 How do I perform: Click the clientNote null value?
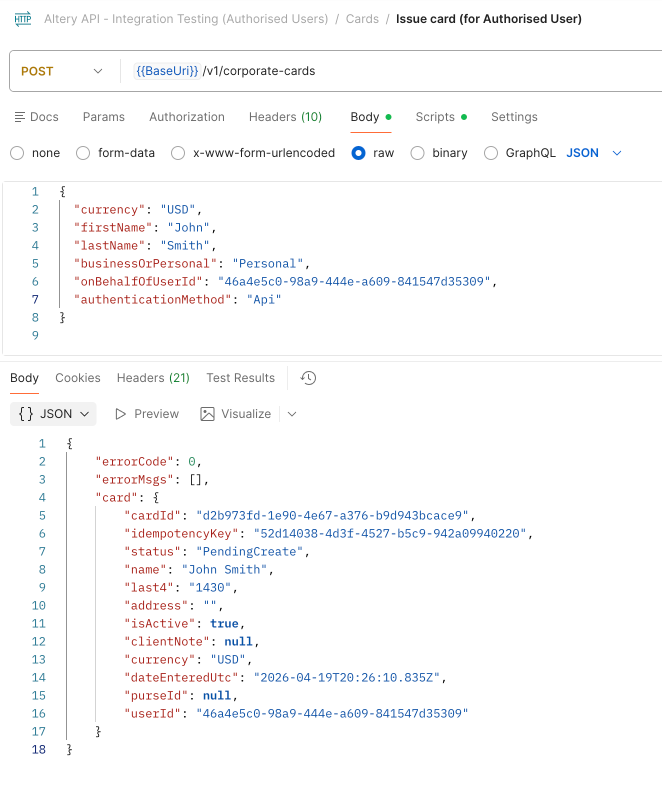click(239, 642)
